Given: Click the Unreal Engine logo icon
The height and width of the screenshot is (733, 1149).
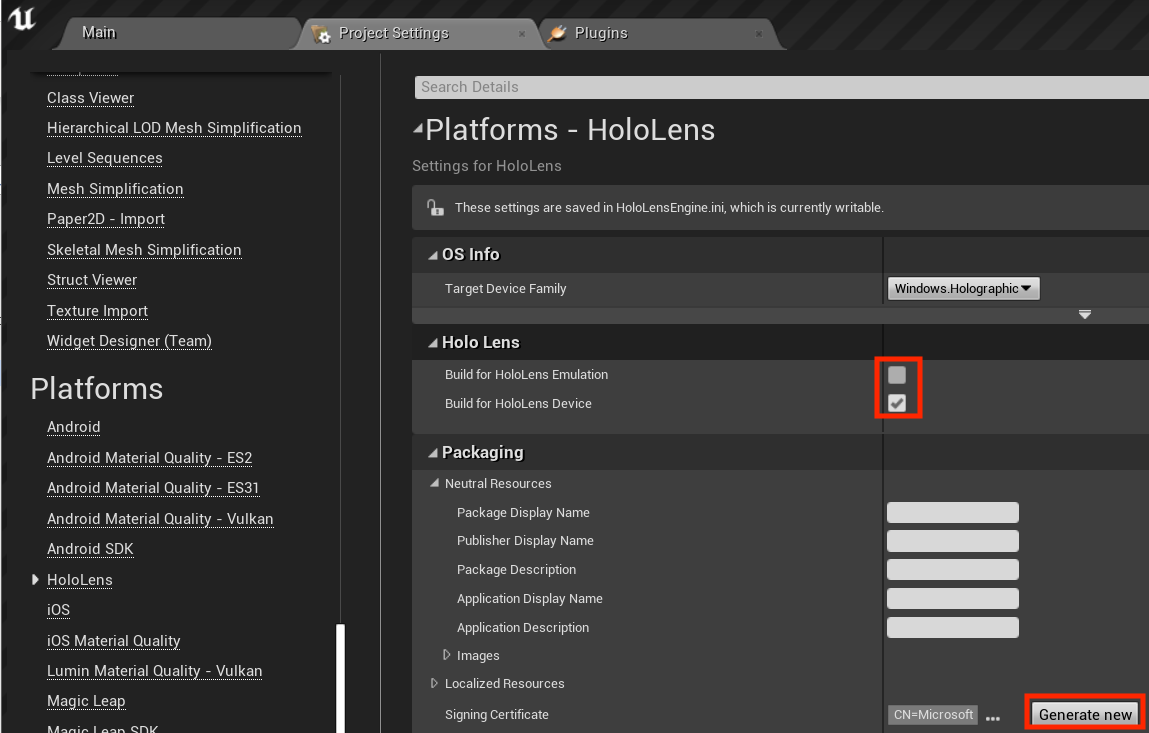Looking at the screenshot, I should coord(21,18).
